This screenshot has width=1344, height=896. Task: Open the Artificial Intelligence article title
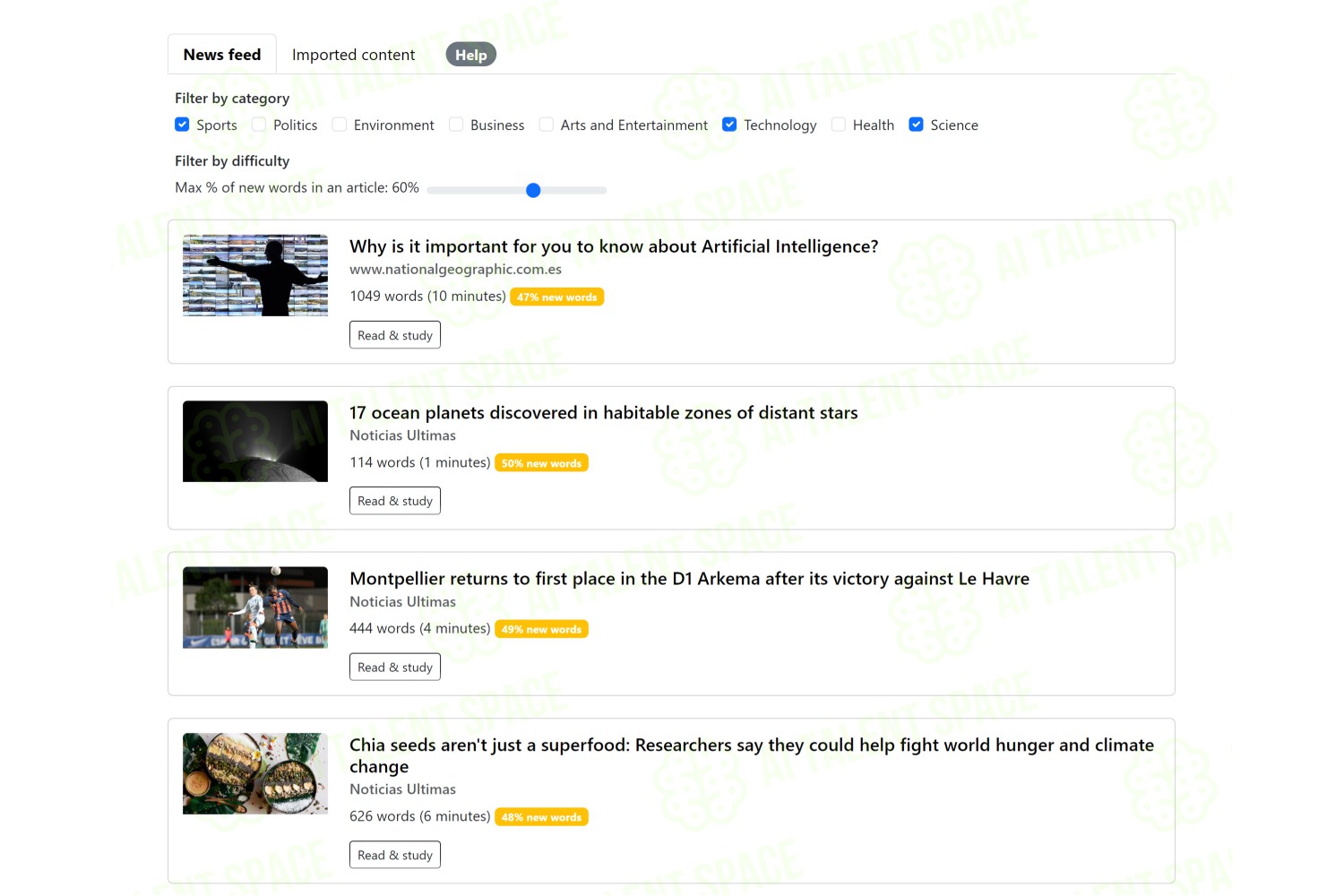(x=614, y=246)
